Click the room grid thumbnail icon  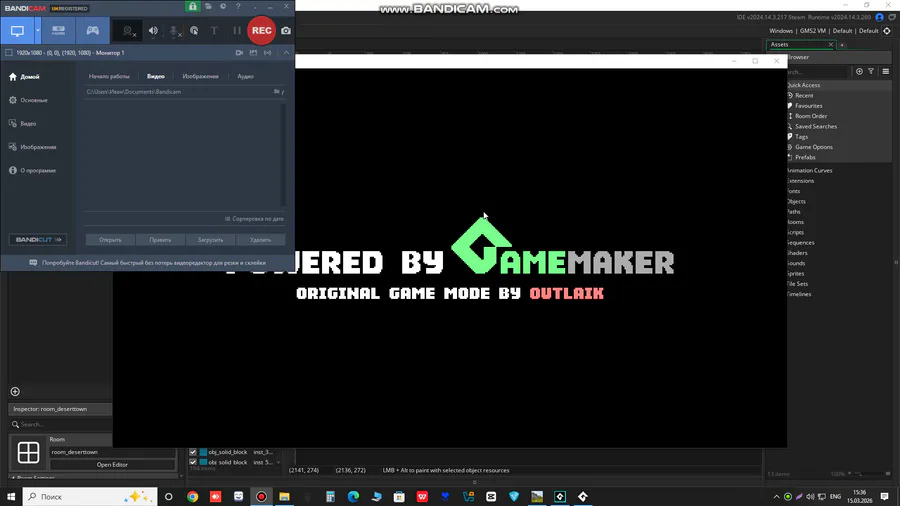coord(28,453)
